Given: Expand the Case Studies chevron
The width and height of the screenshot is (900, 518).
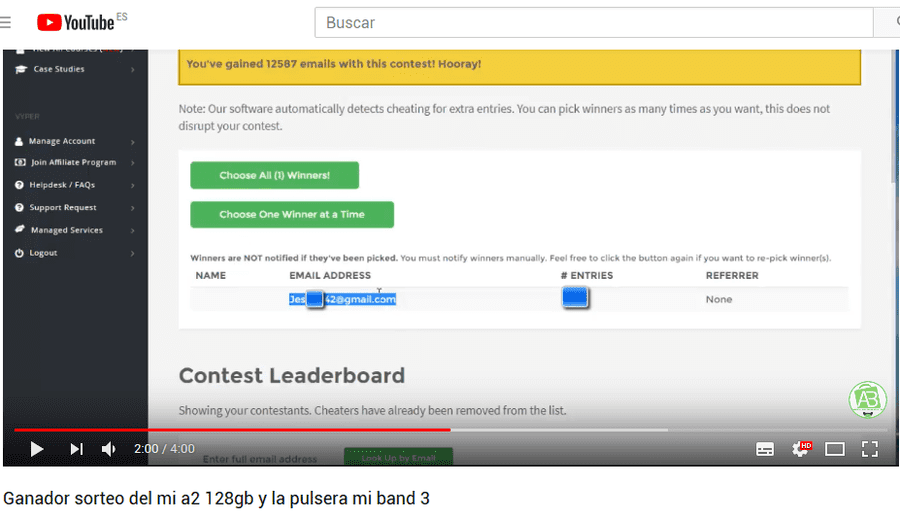Looking at the screenshot, I should [x=133, y=69].
